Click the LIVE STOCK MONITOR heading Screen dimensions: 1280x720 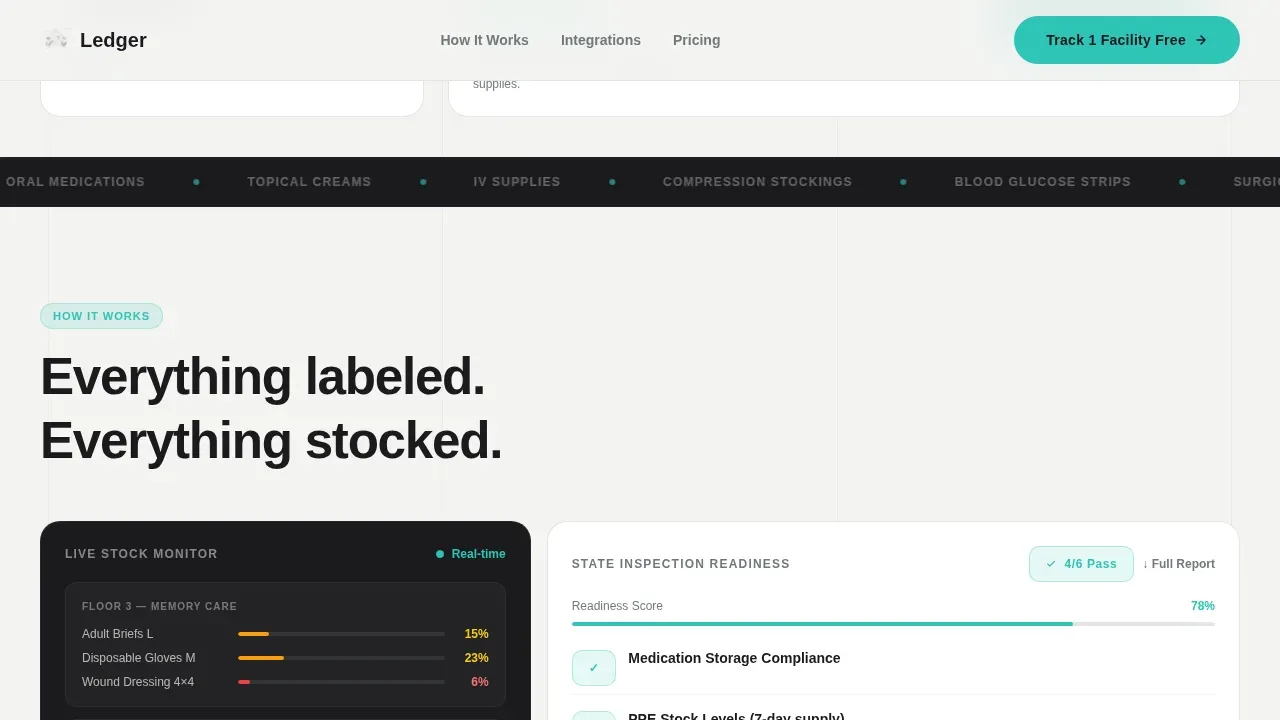[x=141, y=554]
